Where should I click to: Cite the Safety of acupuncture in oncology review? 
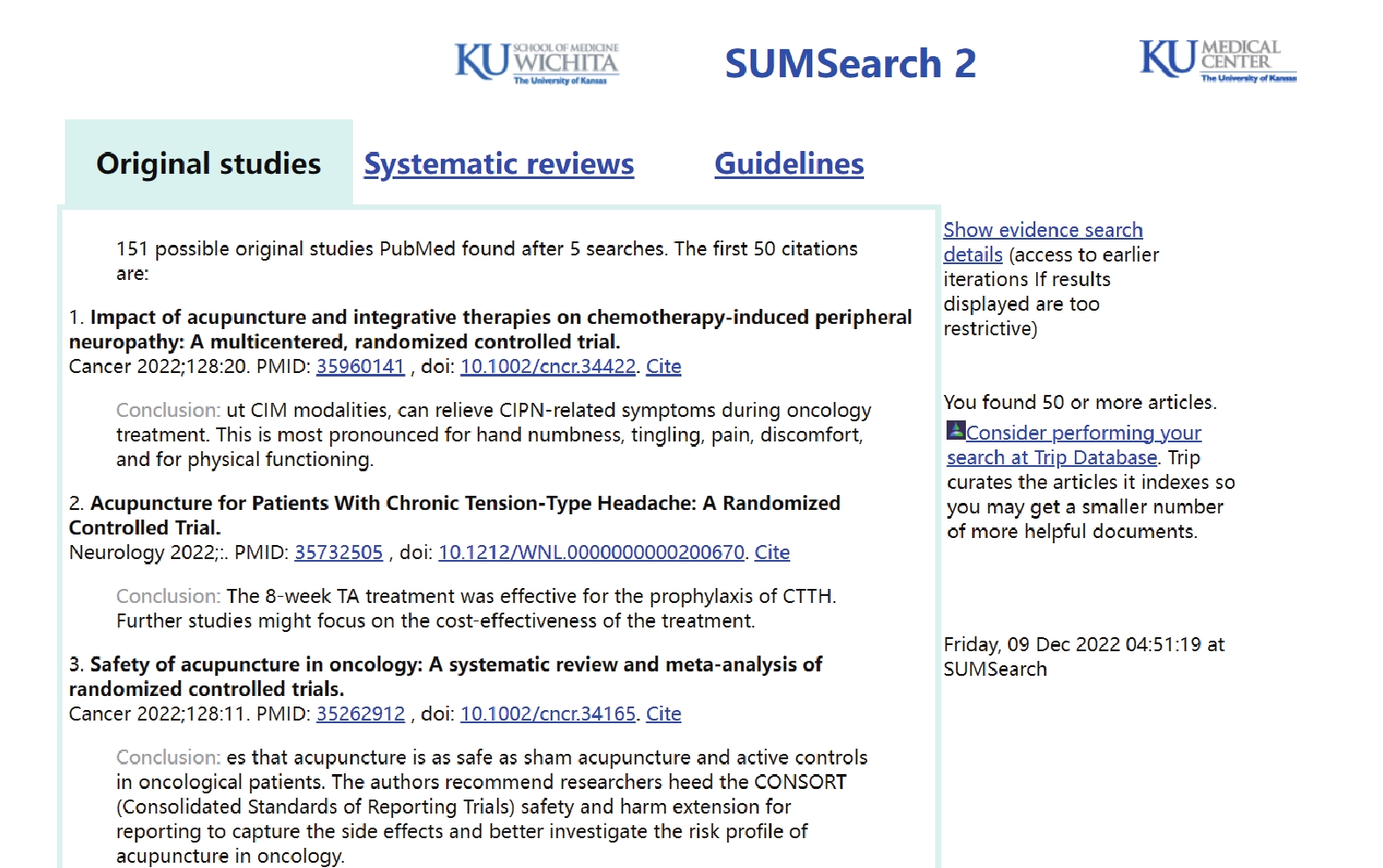tap(663, 714)
